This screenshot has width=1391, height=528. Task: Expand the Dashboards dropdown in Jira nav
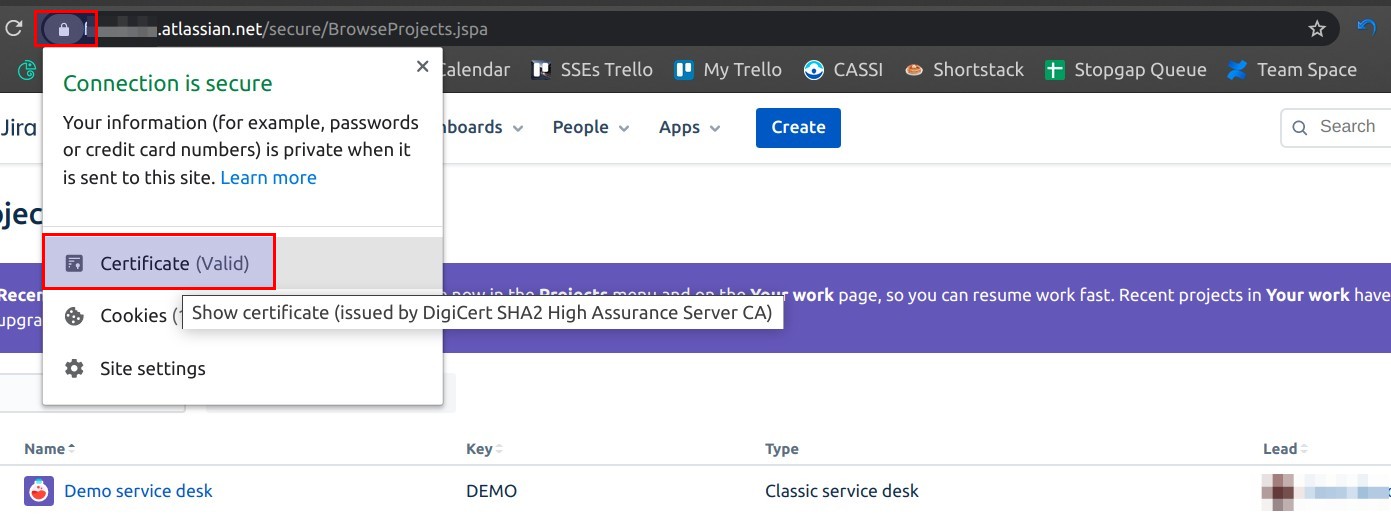(x=484, y=127)
